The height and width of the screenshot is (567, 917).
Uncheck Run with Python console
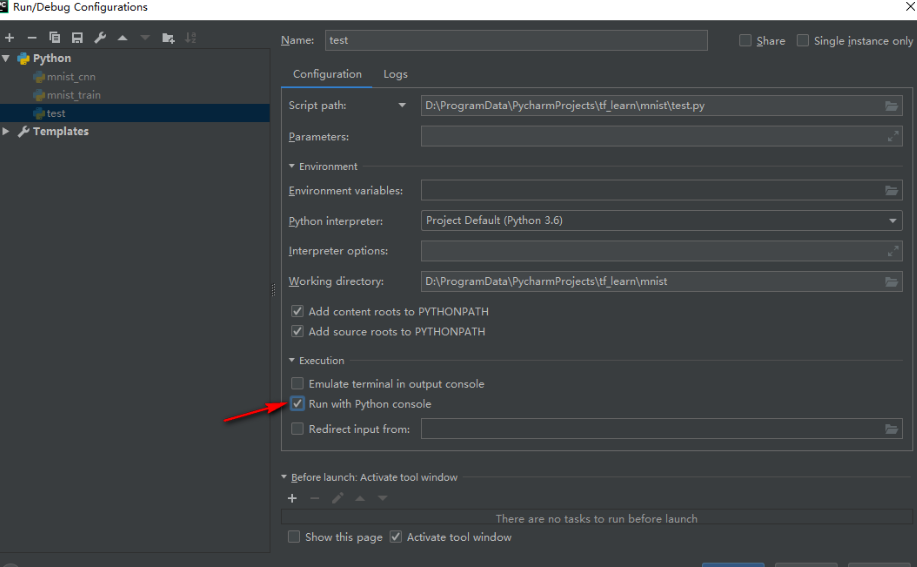tap(297, 403)
